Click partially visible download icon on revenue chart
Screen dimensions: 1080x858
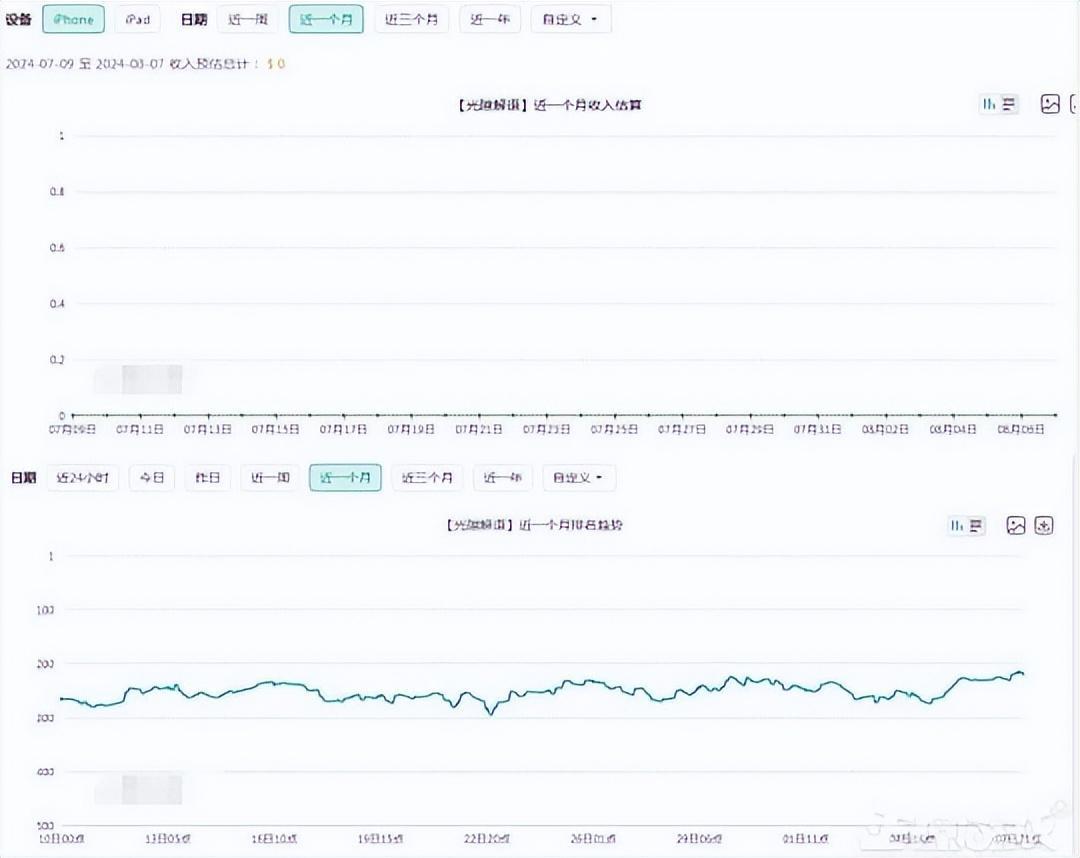(1075, 104)
